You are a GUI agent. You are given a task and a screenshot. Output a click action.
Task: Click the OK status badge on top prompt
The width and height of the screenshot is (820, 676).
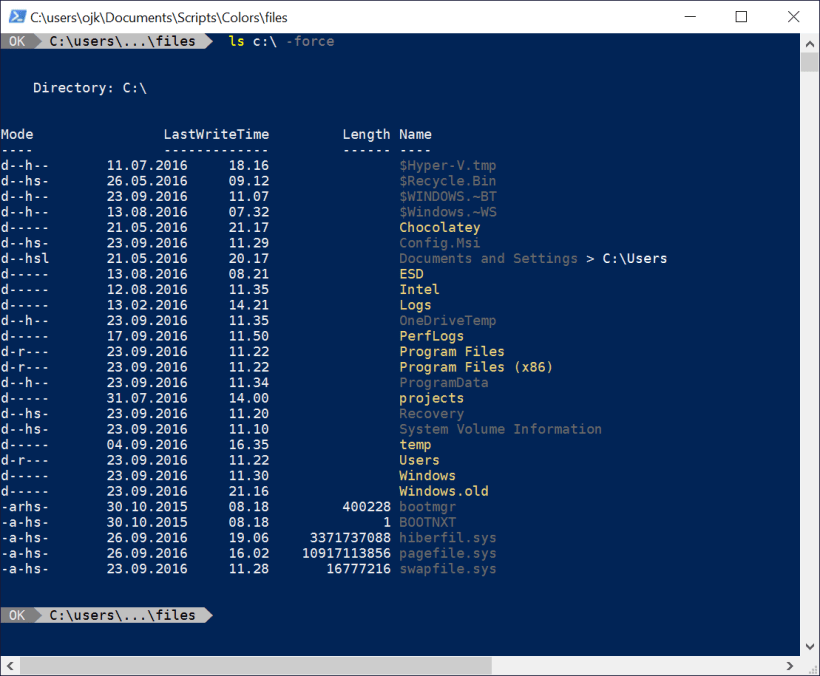pyautogui.click(x=17, y=41)
